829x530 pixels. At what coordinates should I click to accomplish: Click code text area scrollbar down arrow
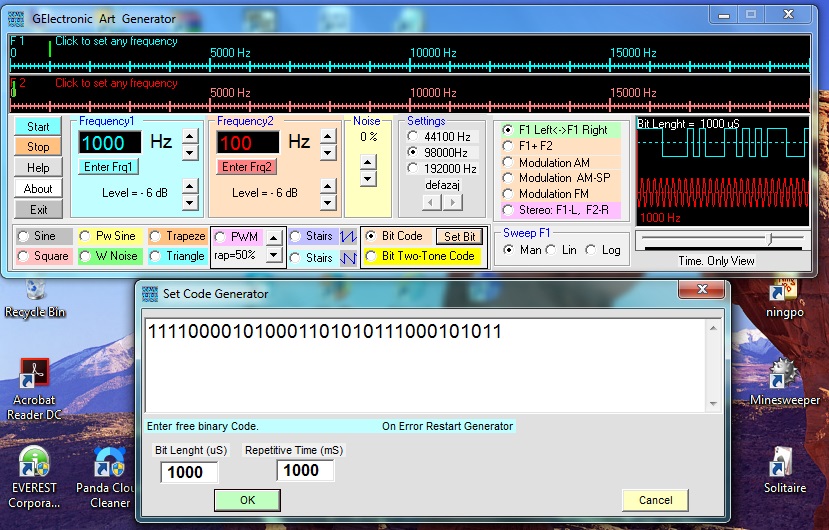coord(713,404)
